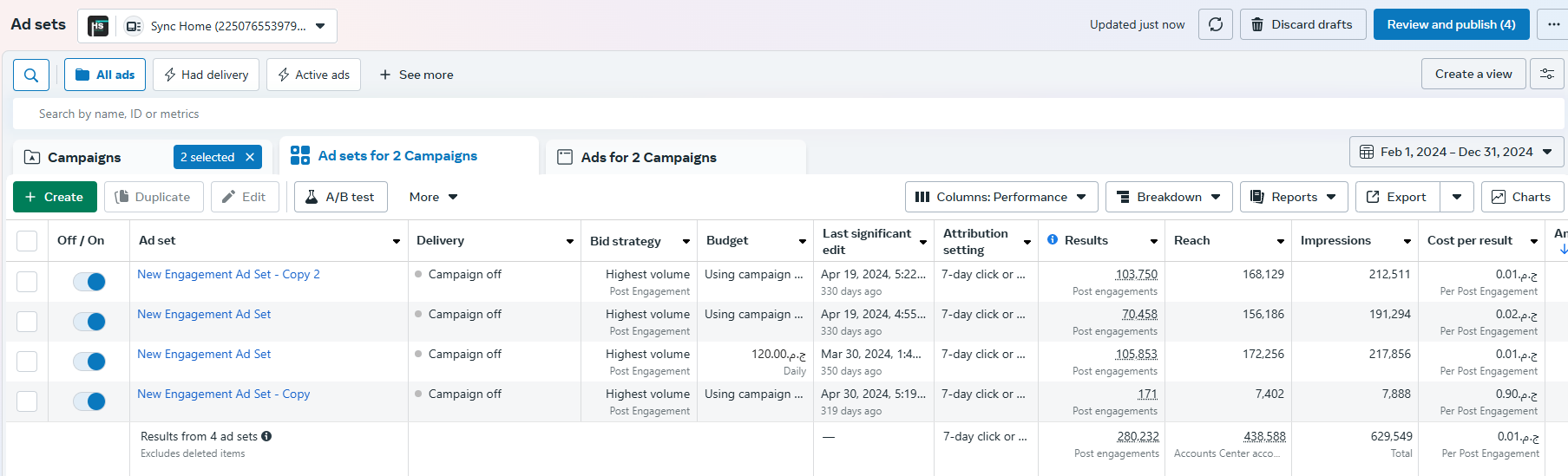Click the search magnifier icon
Image resolution: width=1568 pixels, height=476 pixels.
coord(30,75)
